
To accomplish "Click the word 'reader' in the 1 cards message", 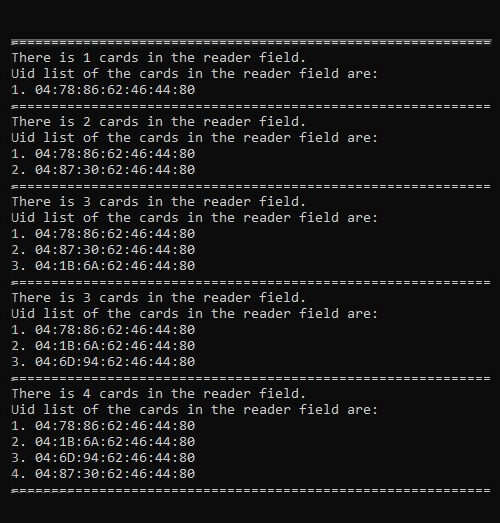I will [x=227, y=58].
